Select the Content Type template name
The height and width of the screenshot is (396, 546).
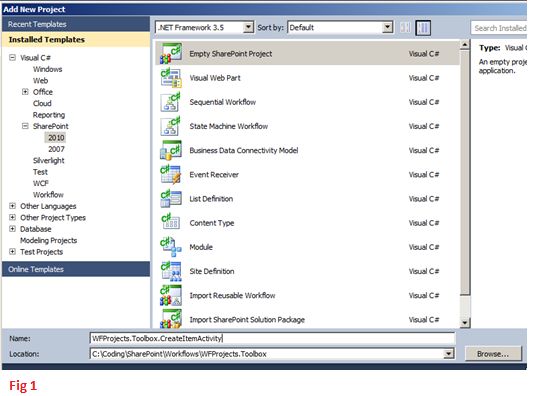click(212, 223)
